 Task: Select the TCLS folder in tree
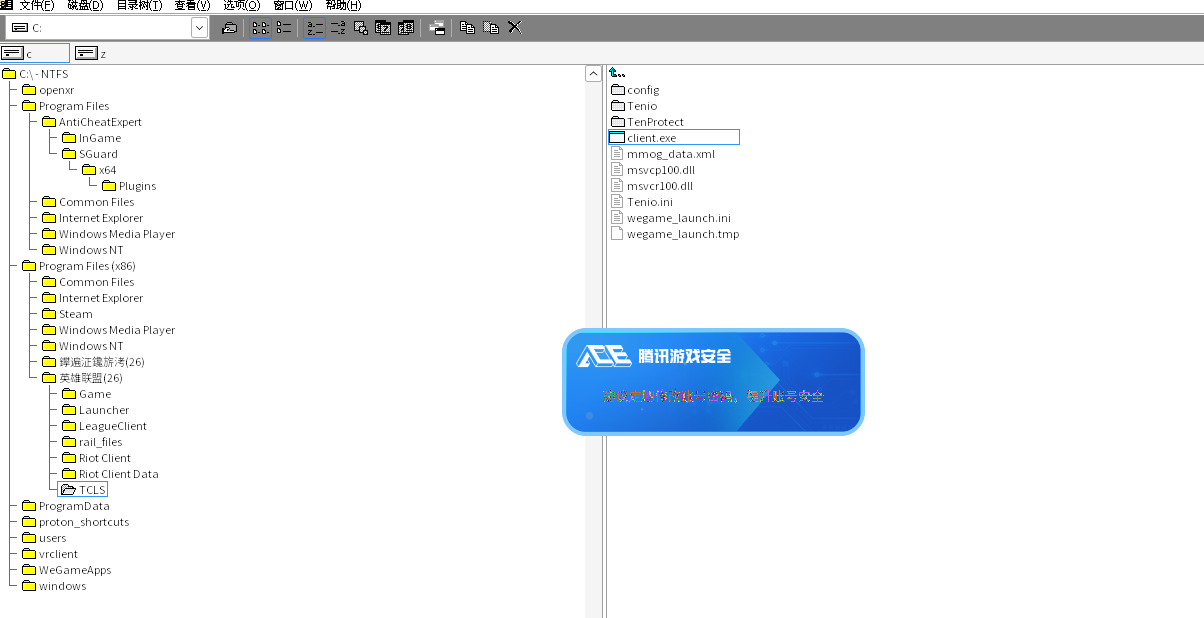click(x=84, y=490)
